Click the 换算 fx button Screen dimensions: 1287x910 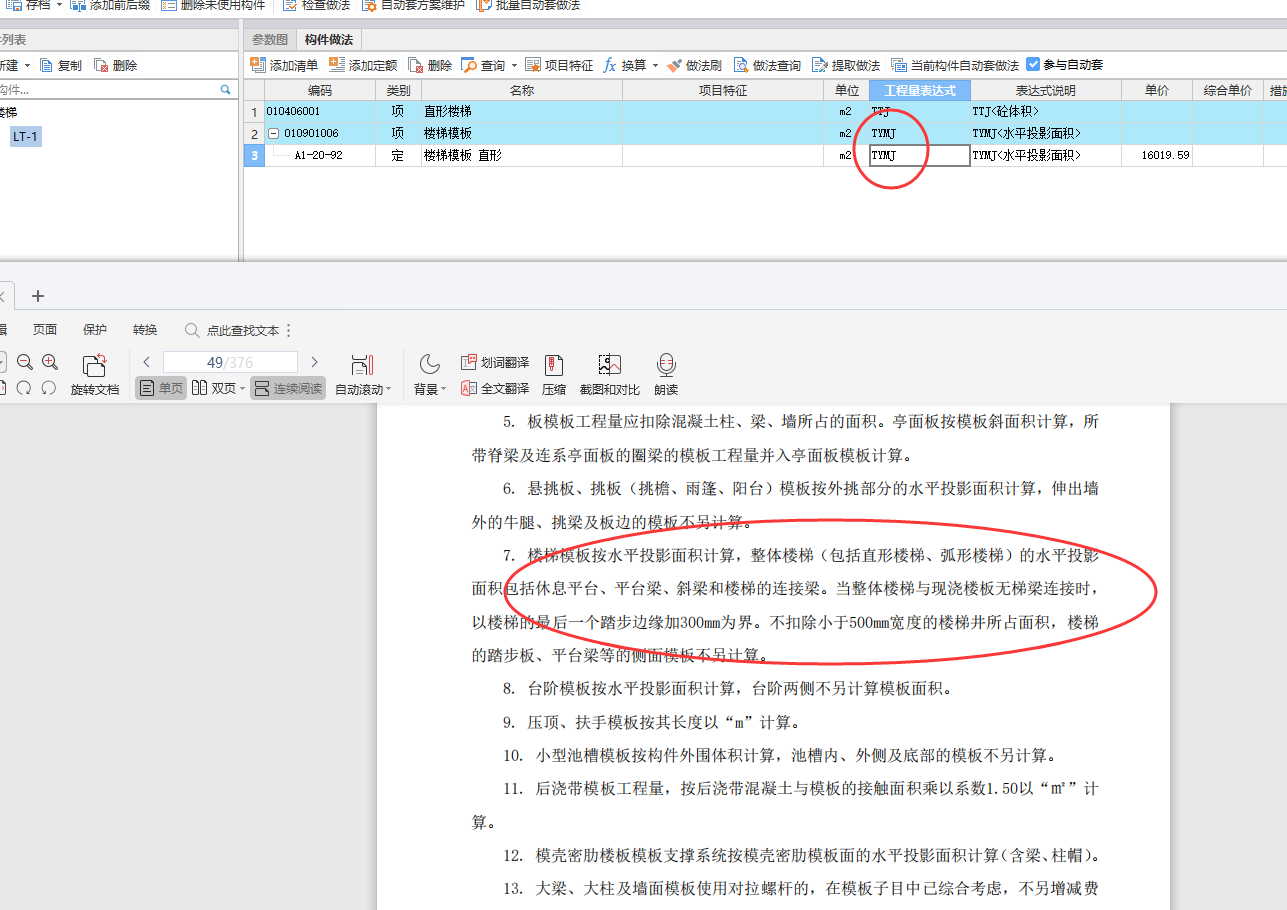(625, 65)
